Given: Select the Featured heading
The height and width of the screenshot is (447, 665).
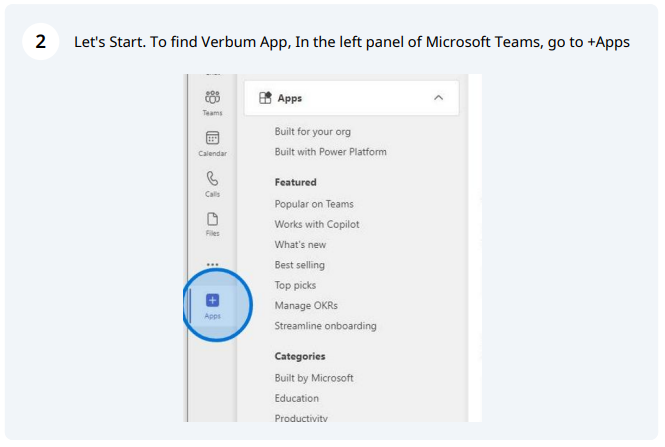Looking at the screenshot, I should [296, 182].
